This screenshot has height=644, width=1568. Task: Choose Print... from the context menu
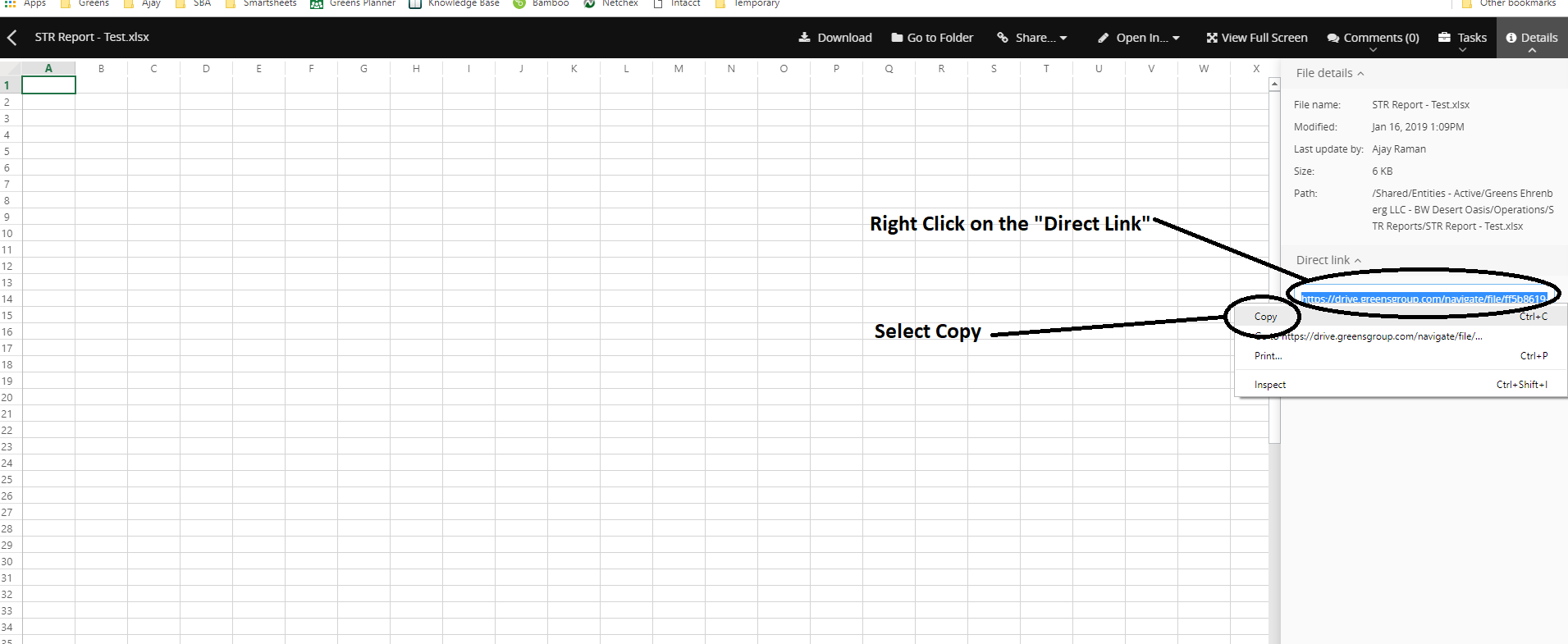(x=1268, y=356)
